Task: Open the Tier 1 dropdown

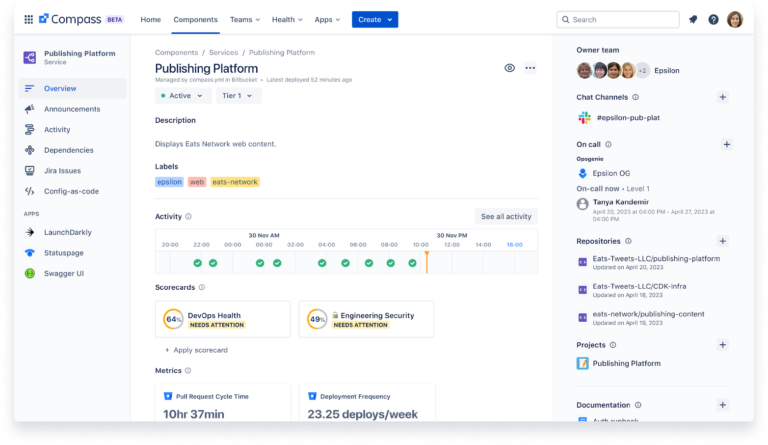Action: tap(238, 96)
